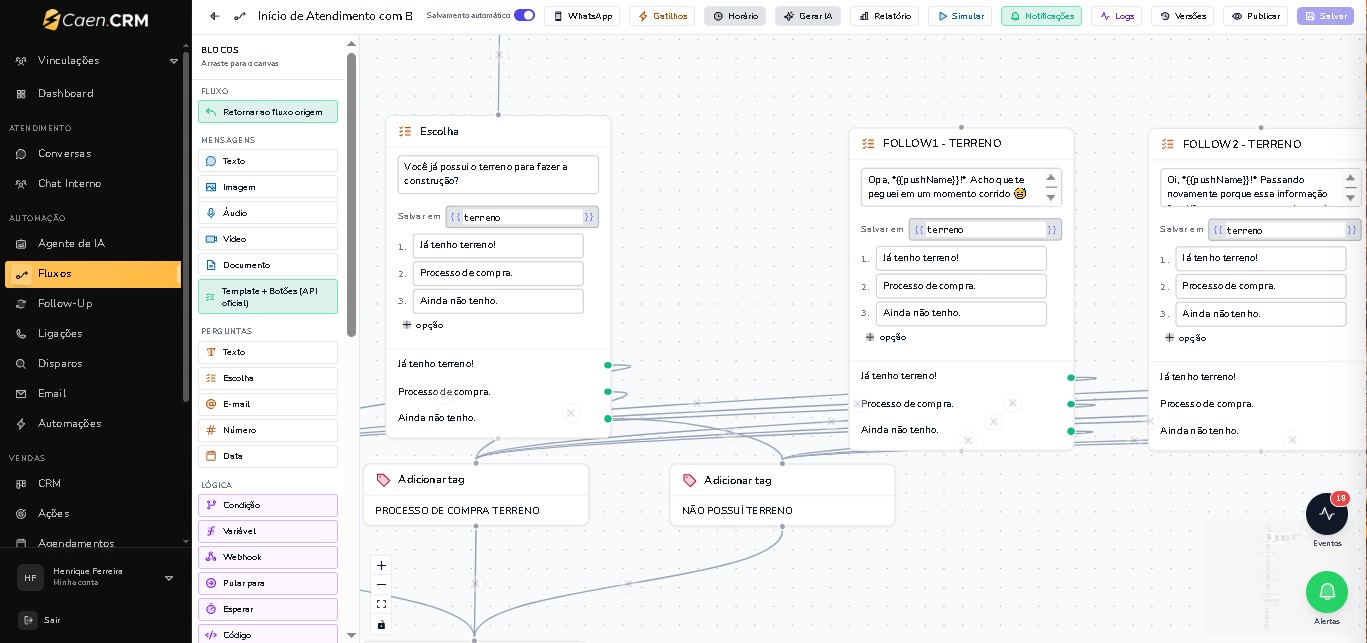Select the Condição logic block
The image size is (1367, 643).
[x=268, y=505]
